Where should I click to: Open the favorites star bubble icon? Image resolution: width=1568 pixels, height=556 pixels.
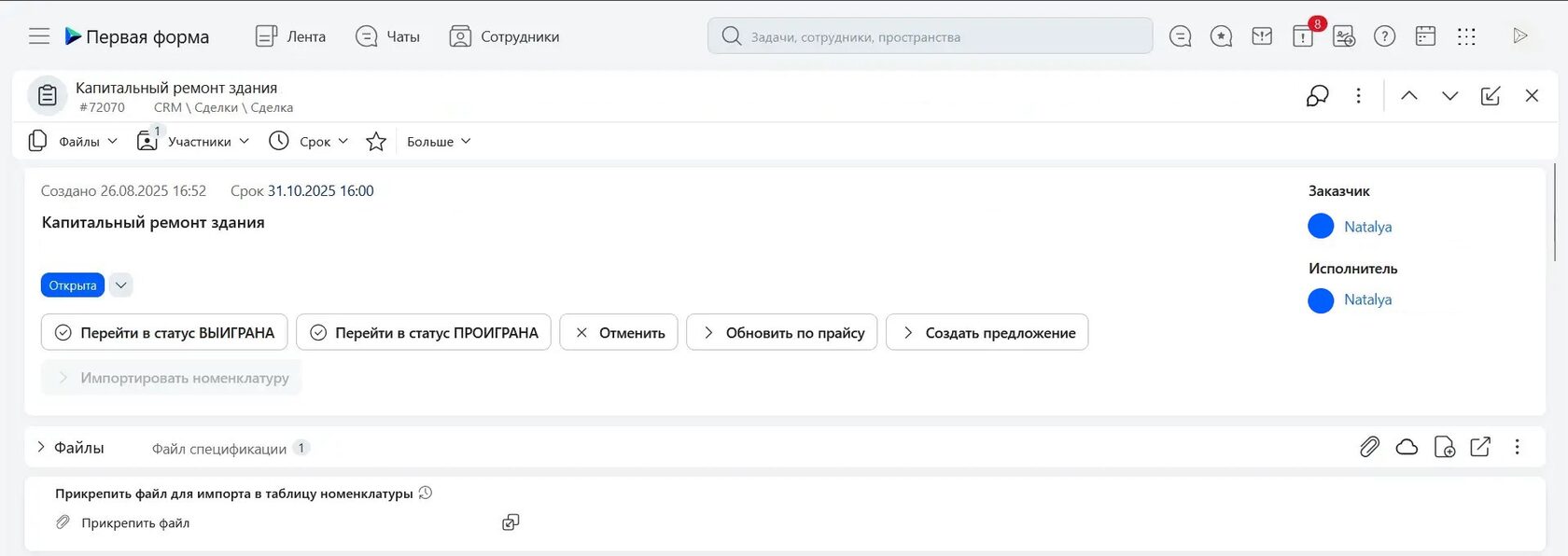(1221, 36)
